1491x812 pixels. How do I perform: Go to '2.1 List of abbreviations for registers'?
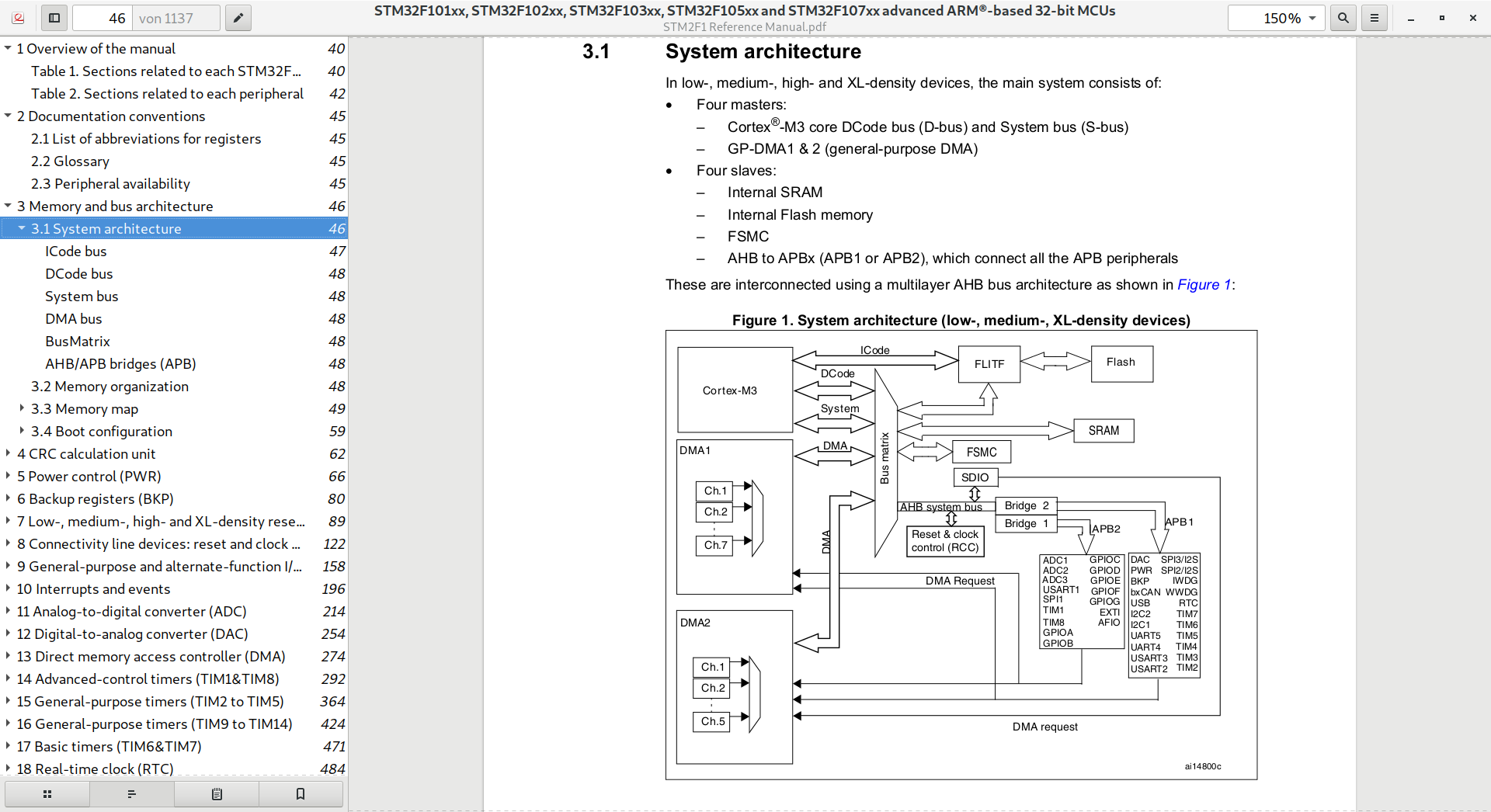point(174,138)
